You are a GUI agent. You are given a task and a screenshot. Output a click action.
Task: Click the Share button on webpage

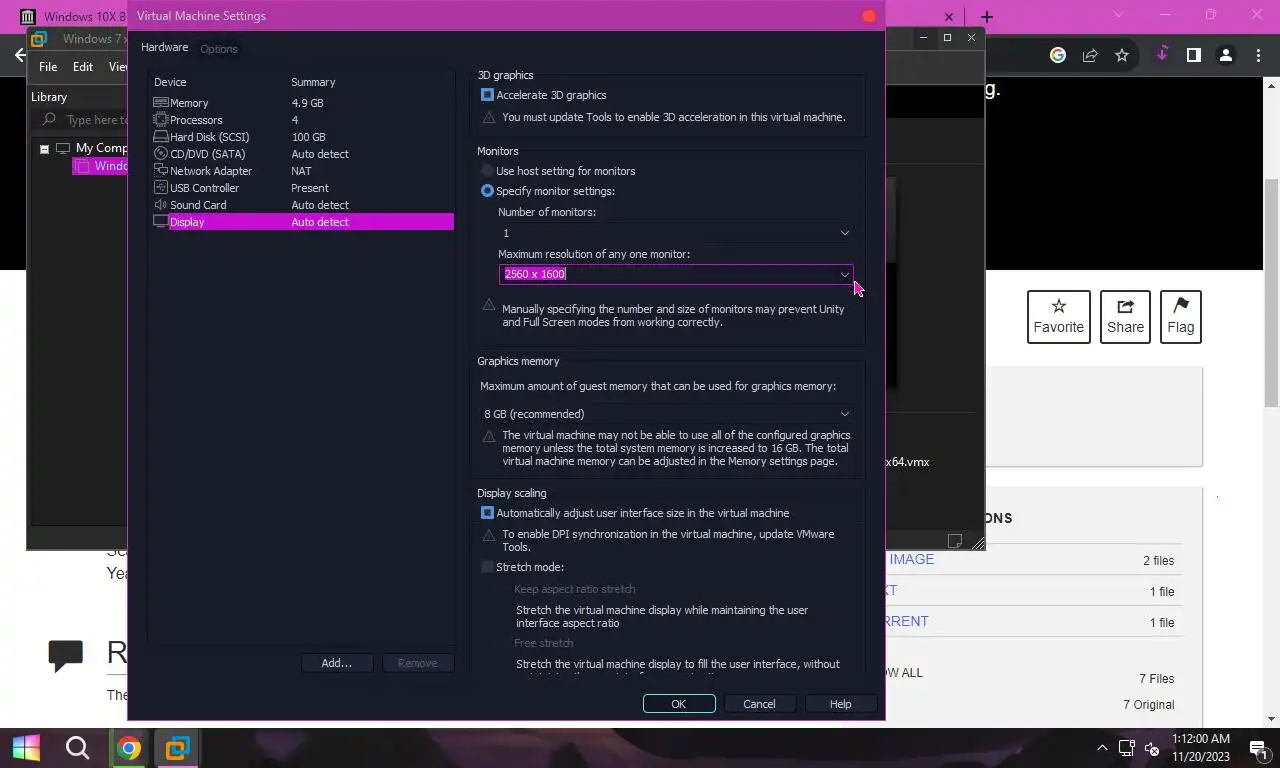pyautogui.click(x=1125, y=317)
